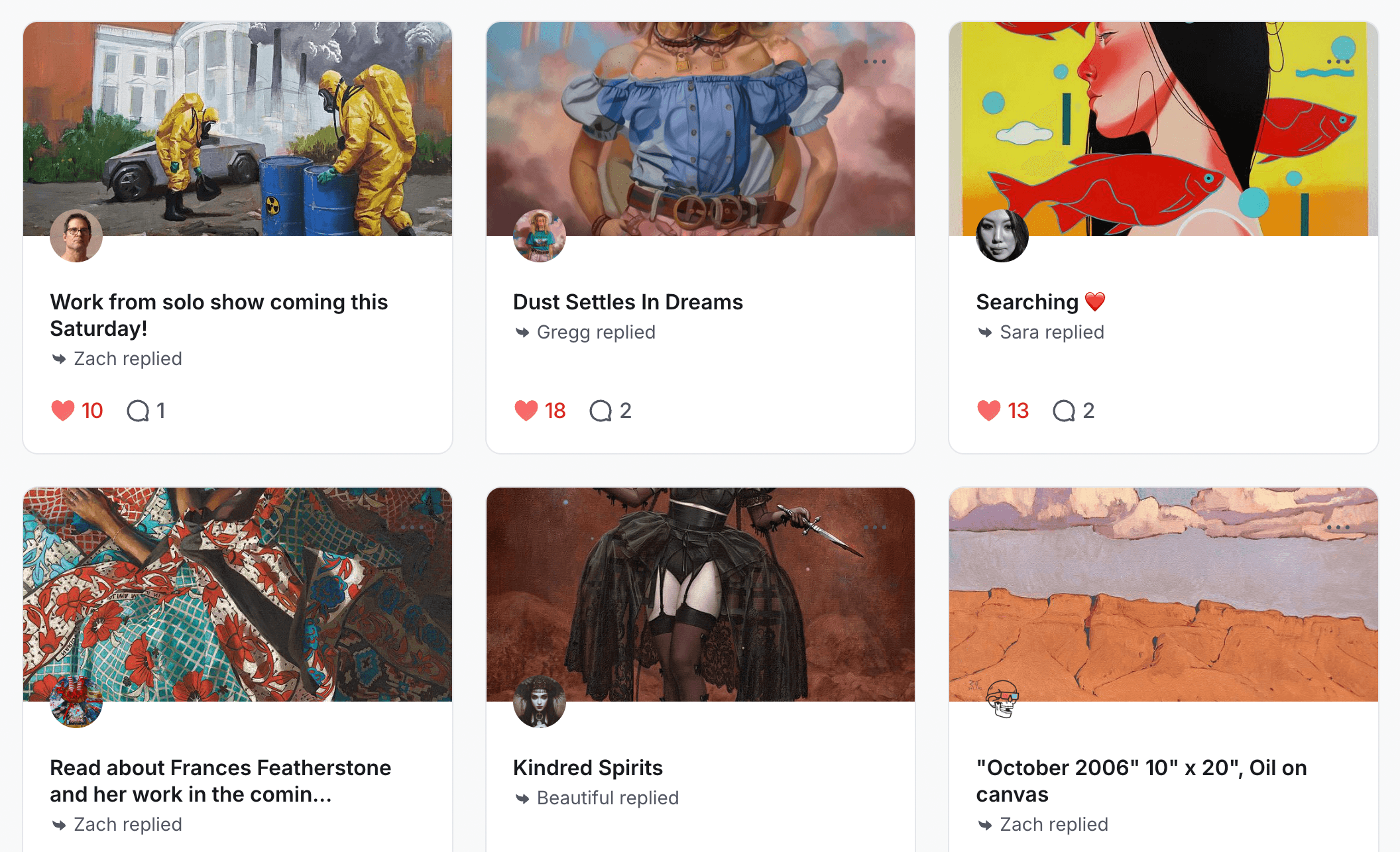This screenshot has width=1400, height=852.
Task: Open the Searching author's profile picture
Action: click(x=1002, y=236)
